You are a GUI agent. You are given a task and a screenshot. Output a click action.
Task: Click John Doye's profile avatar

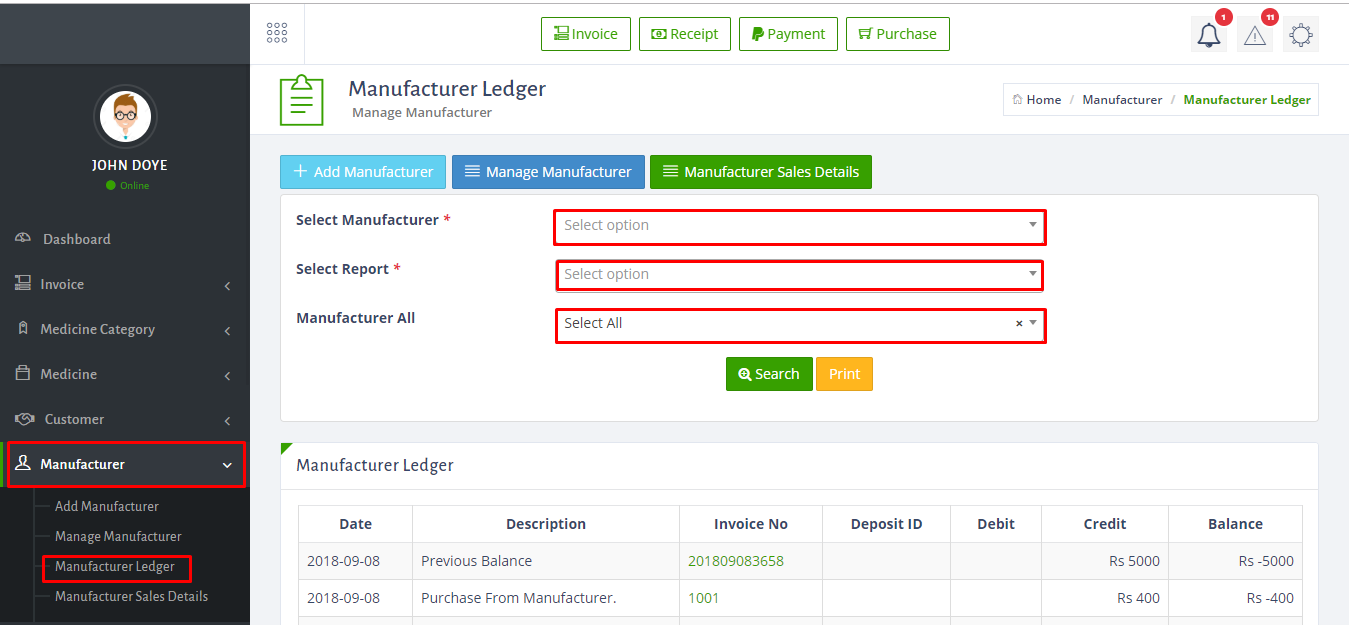point(125,116)
